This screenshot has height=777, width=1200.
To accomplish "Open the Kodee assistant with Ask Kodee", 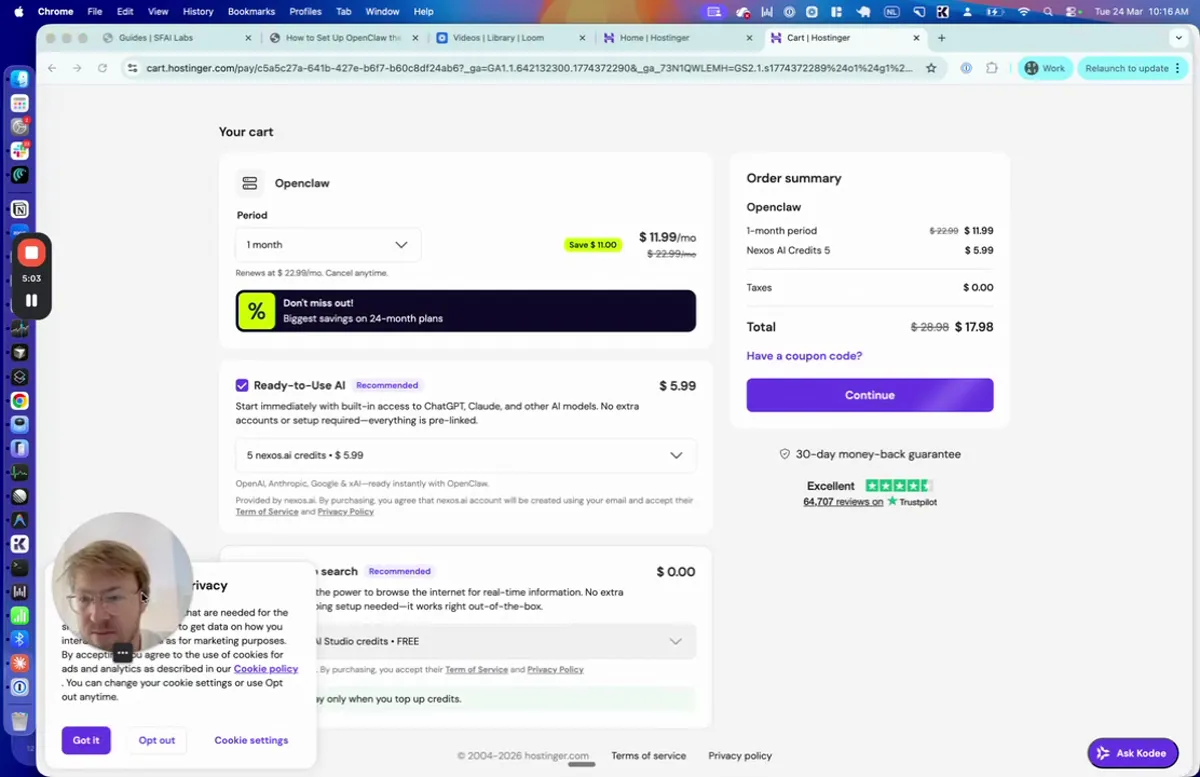I will (1133, 753).
